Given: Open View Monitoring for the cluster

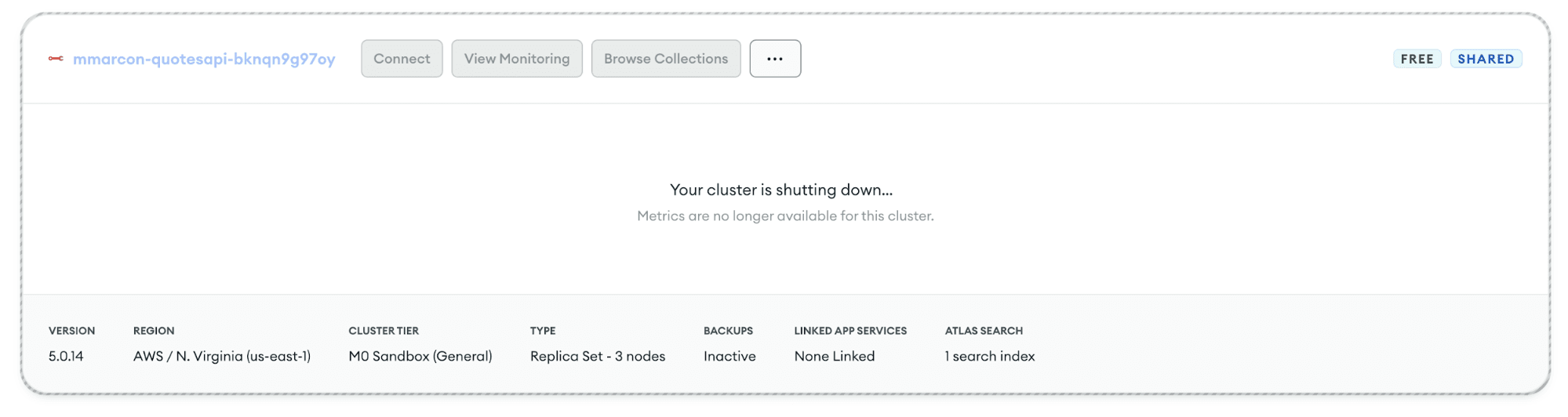Looking at the screenshot, I should pos(516,59).
